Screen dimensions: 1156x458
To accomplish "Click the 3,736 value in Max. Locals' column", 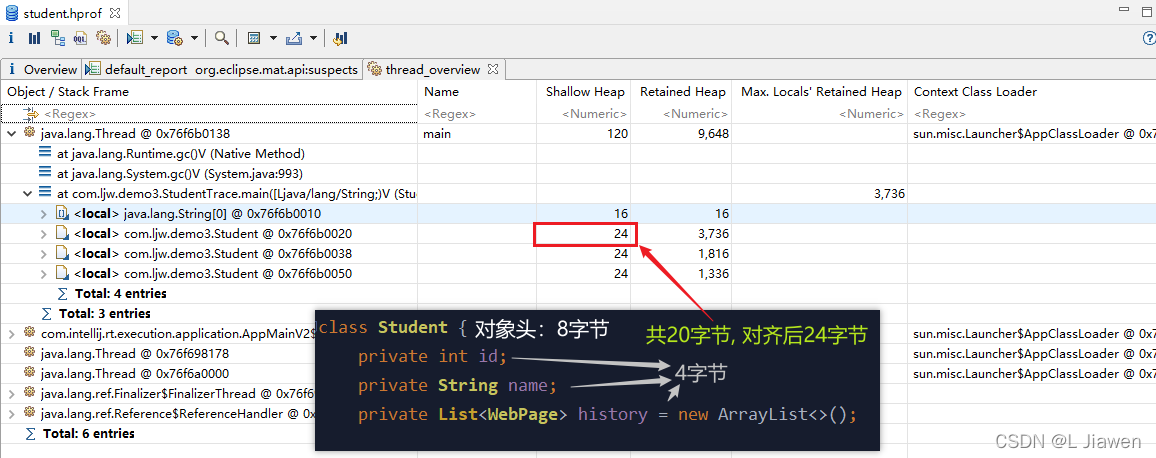I will click(887, 193).
